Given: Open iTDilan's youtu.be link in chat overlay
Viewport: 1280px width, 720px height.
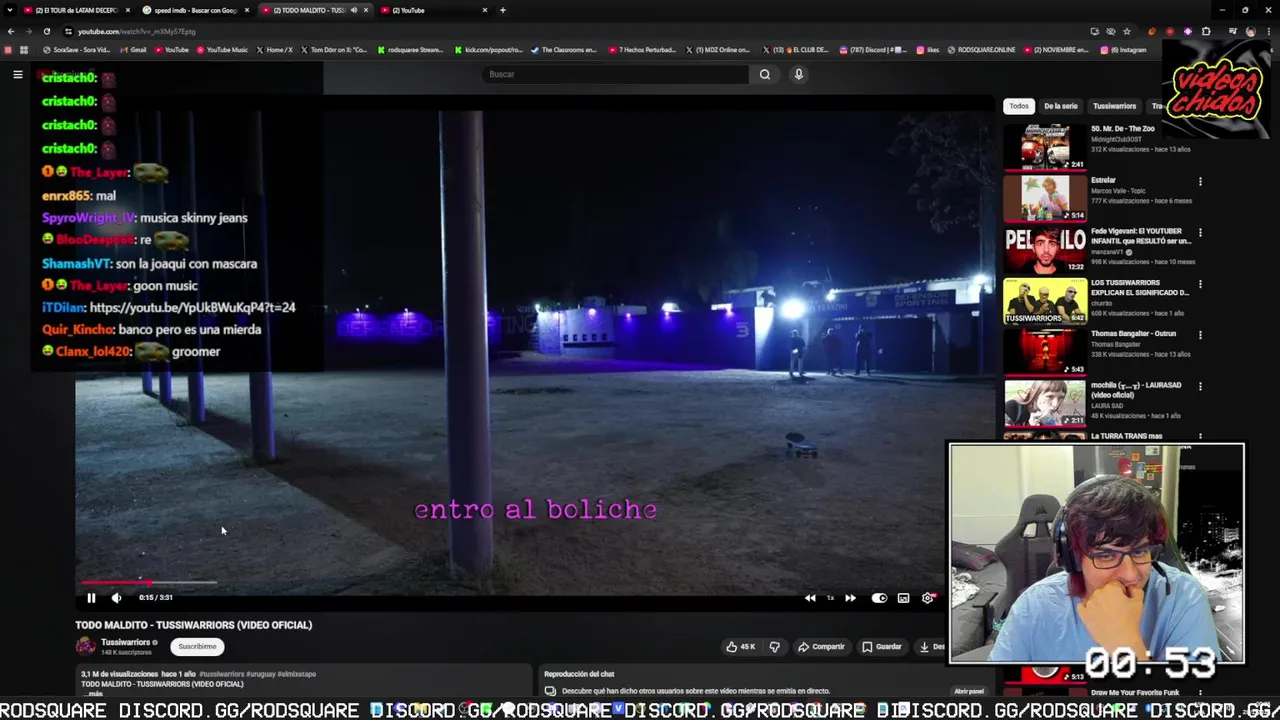Looking at the screenshot, I should pyautogui.click(x=192, y=308).
